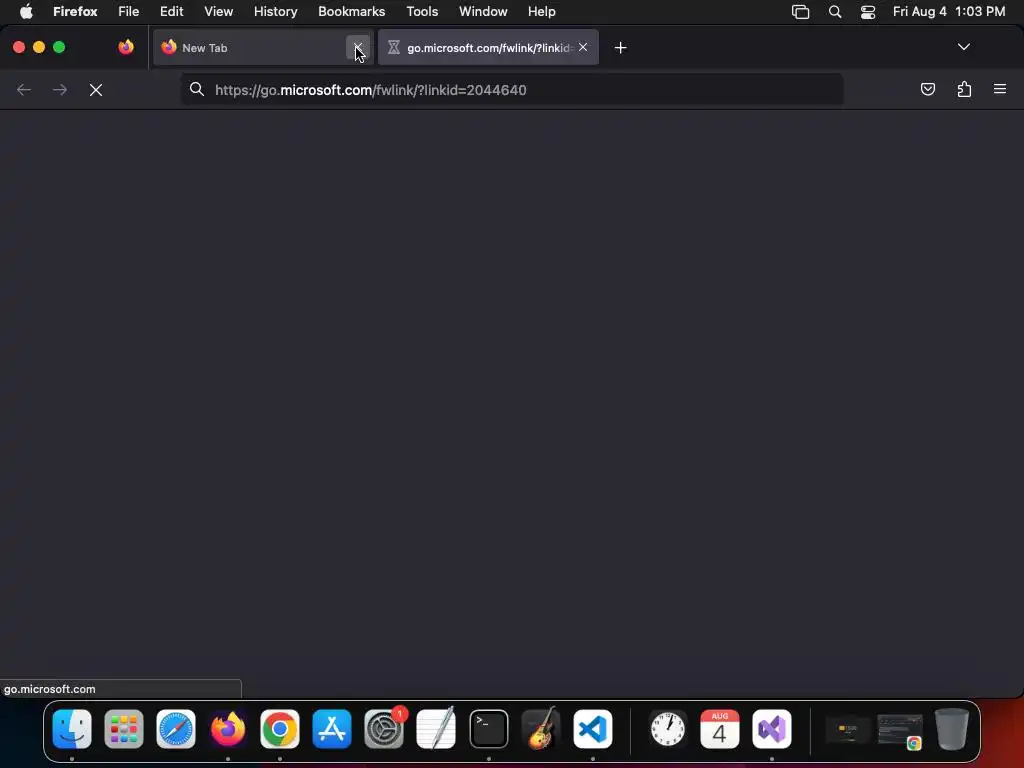Click the date and time display
The image size is (1024, 768).
(x=949, y=12)
